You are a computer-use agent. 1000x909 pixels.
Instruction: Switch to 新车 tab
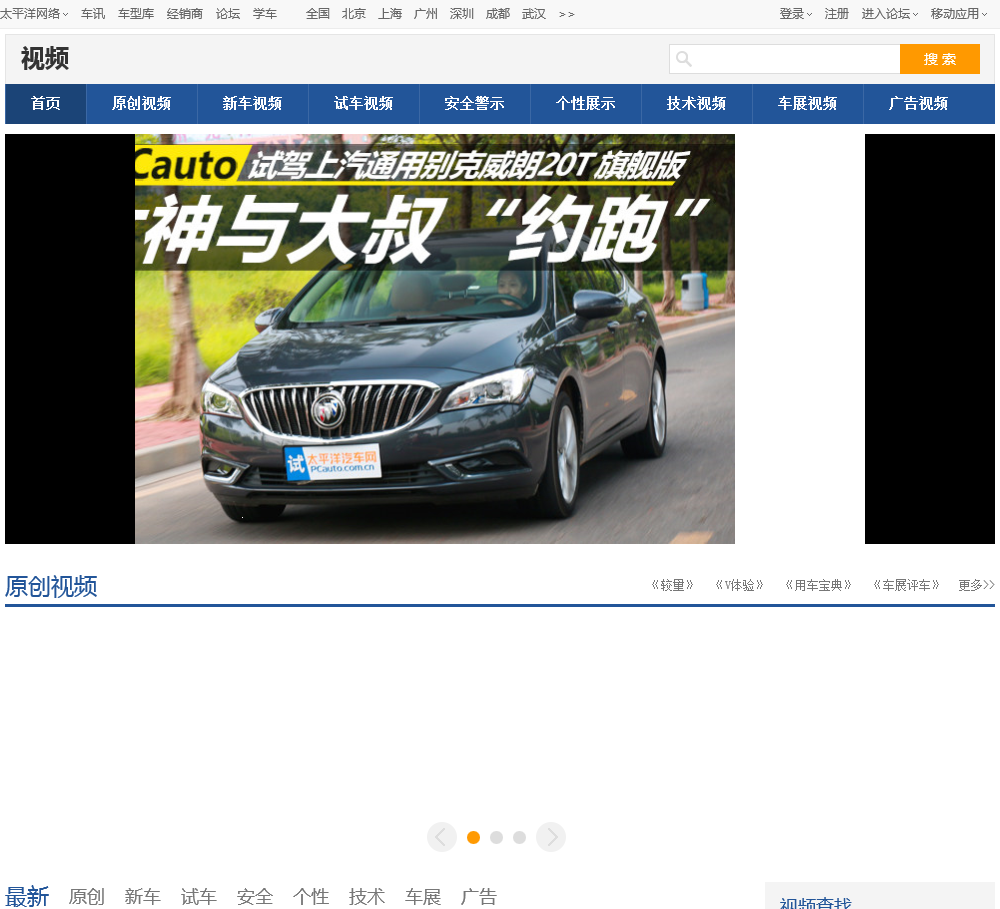142,896
